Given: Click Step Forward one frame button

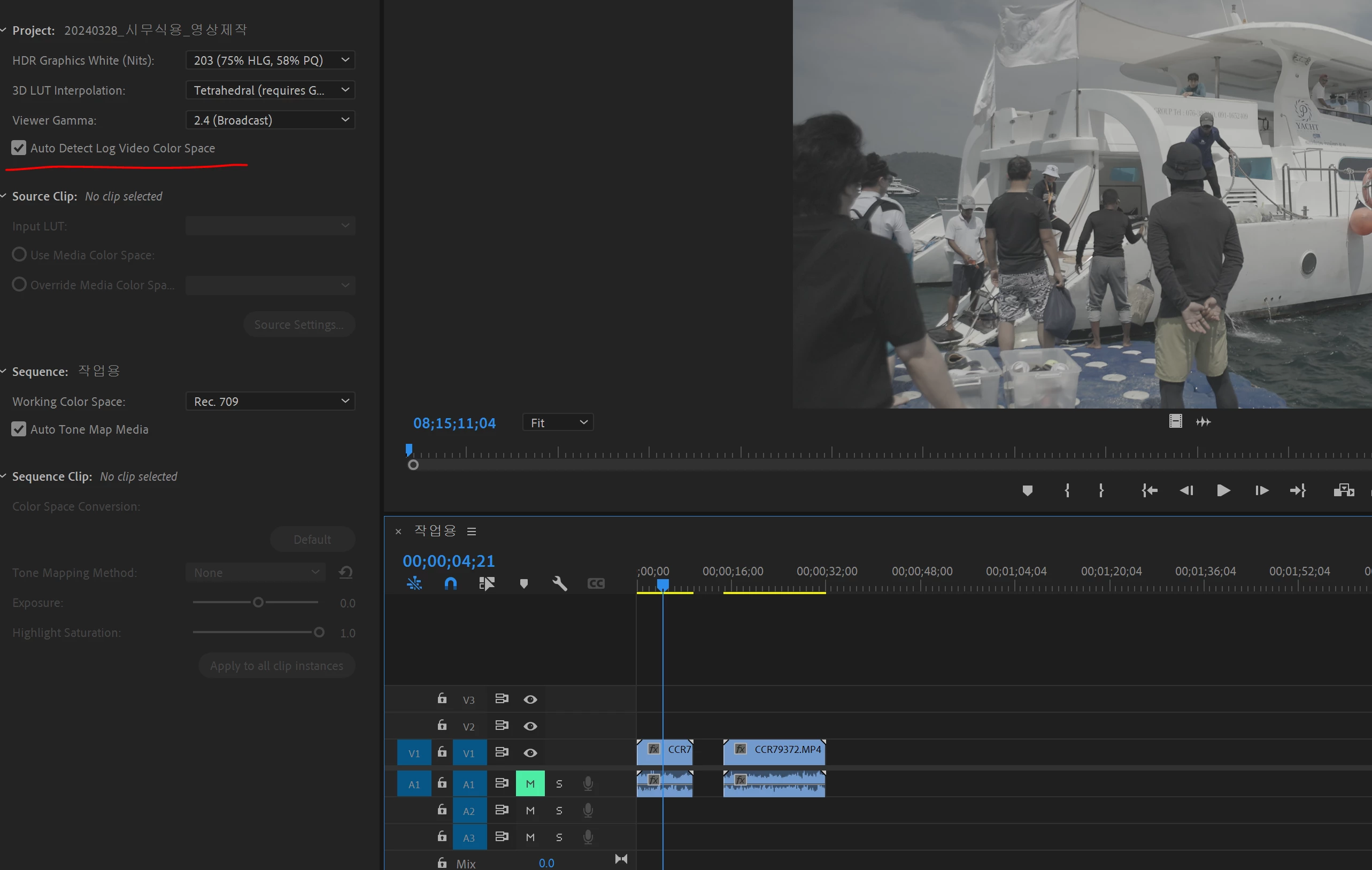Looking at the screenshot, I should coord(1261,490).
